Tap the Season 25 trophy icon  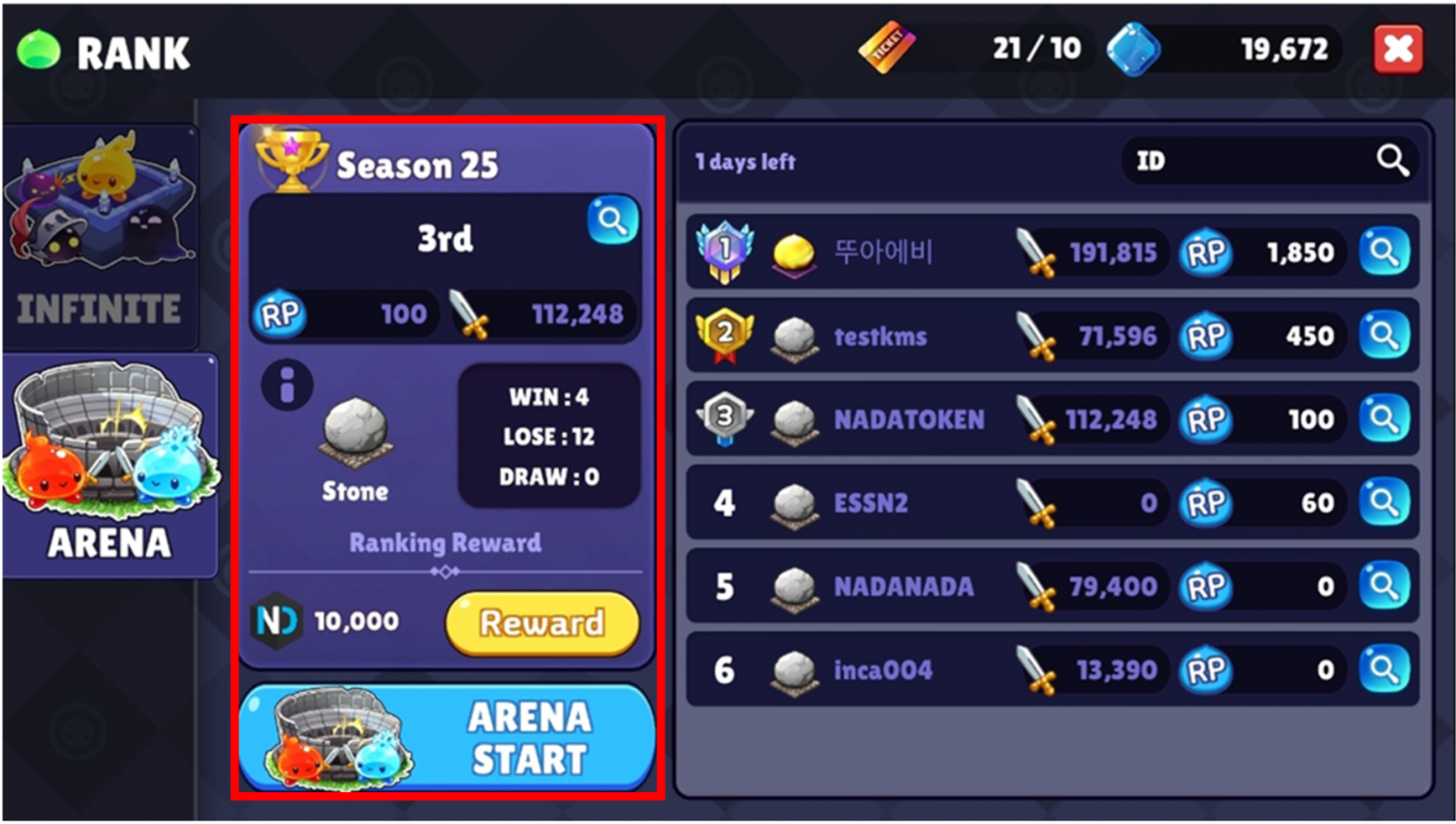pyautogui.click(x=291, y=159)
